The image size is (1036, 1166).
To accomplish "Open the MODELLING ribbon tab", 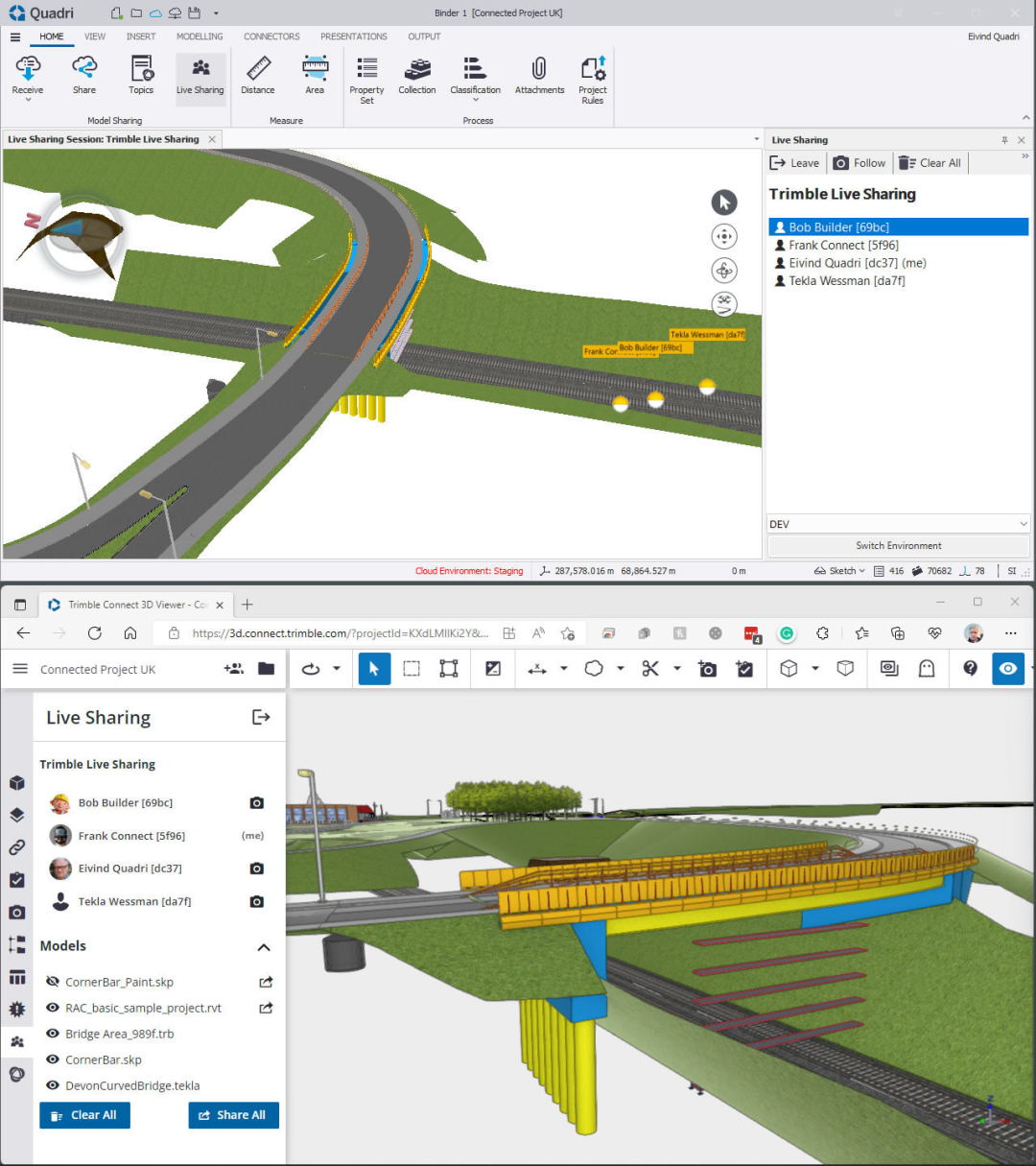I will [200, 36].
